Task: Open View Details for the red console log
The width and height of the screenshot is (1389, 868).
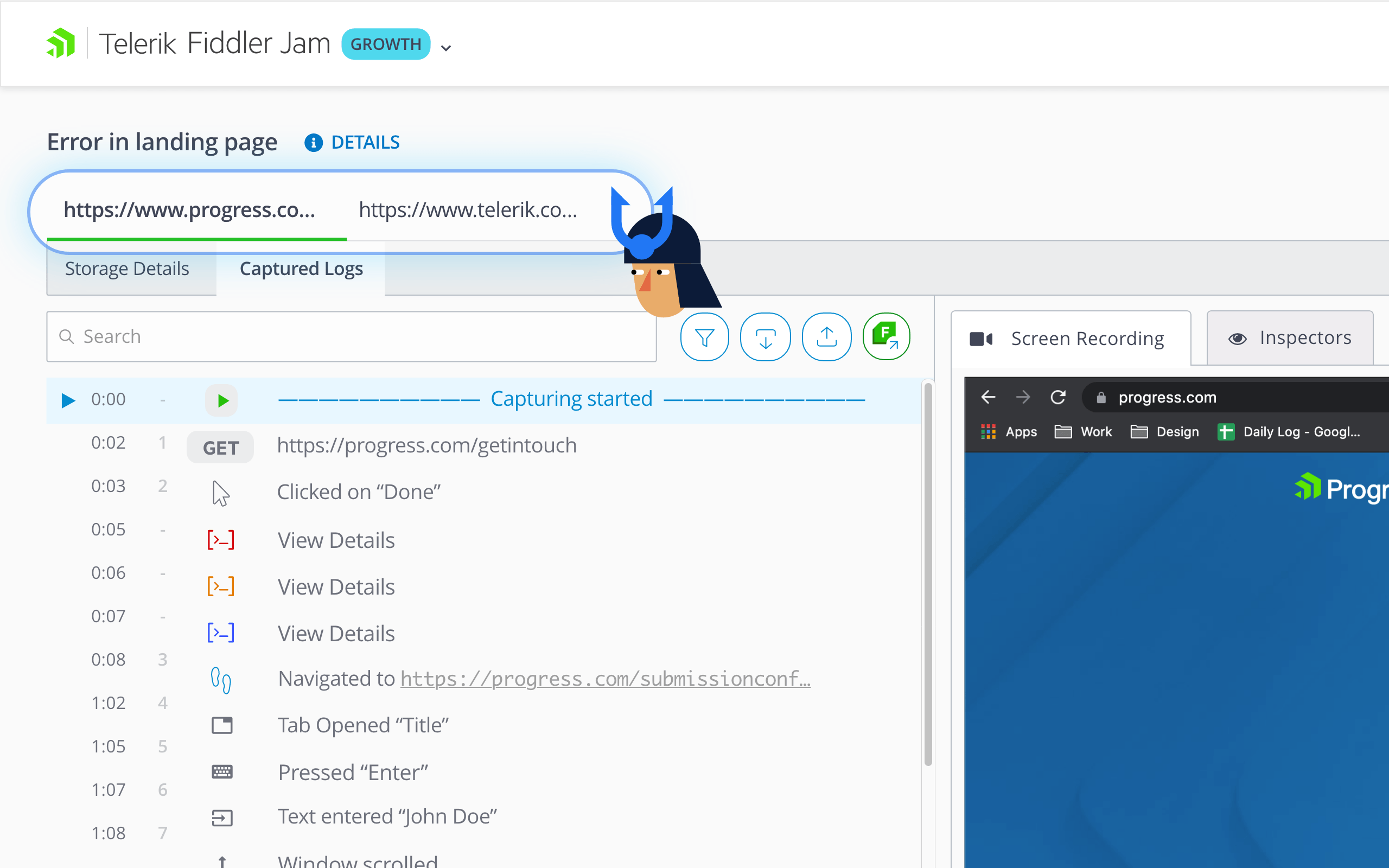Action: 336,540
